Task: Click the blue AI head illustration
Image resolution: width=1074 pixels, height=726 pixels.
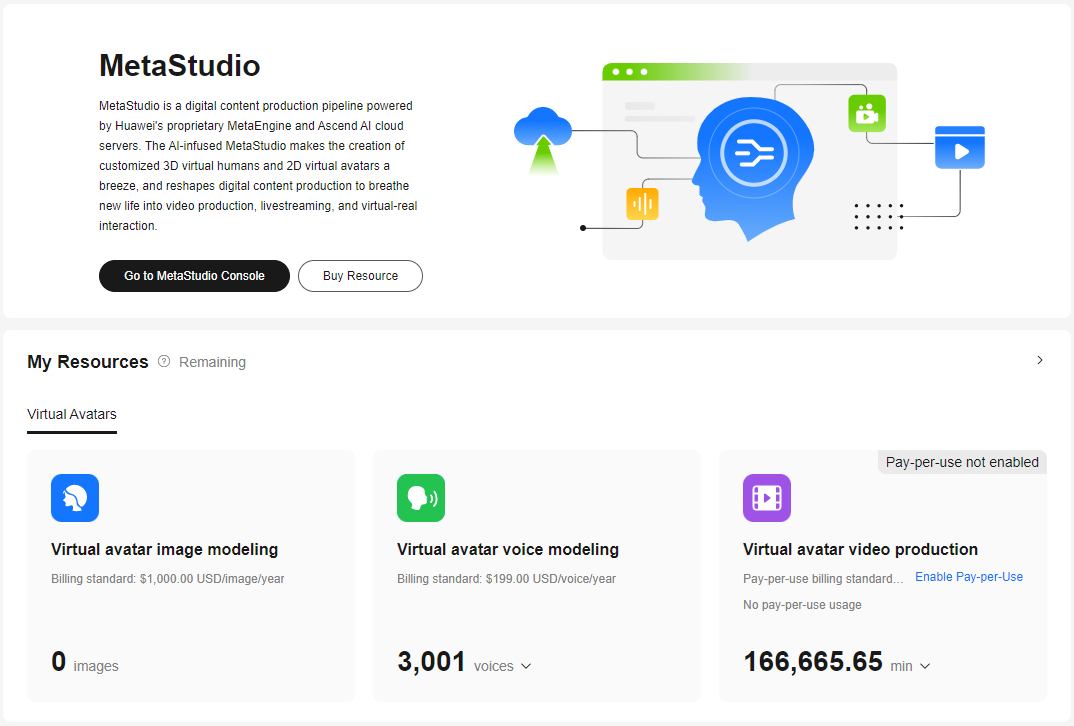Action: click(752, 168)
